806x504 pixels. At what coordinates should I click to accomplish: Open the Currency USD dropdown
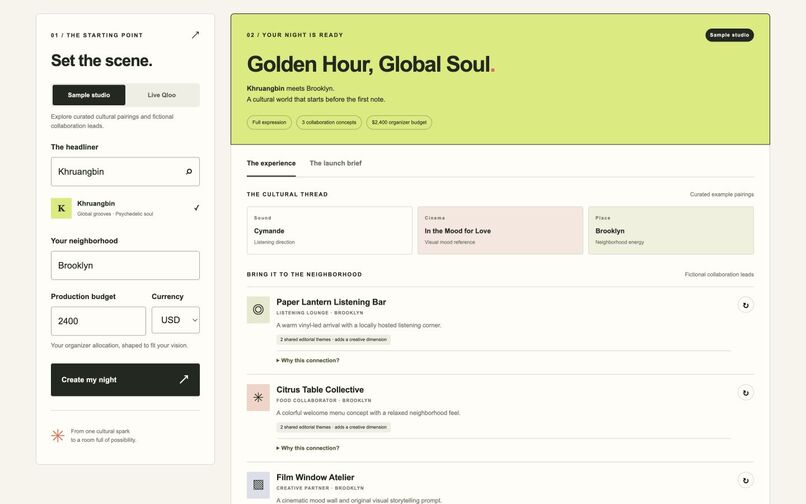pos(175,320)
